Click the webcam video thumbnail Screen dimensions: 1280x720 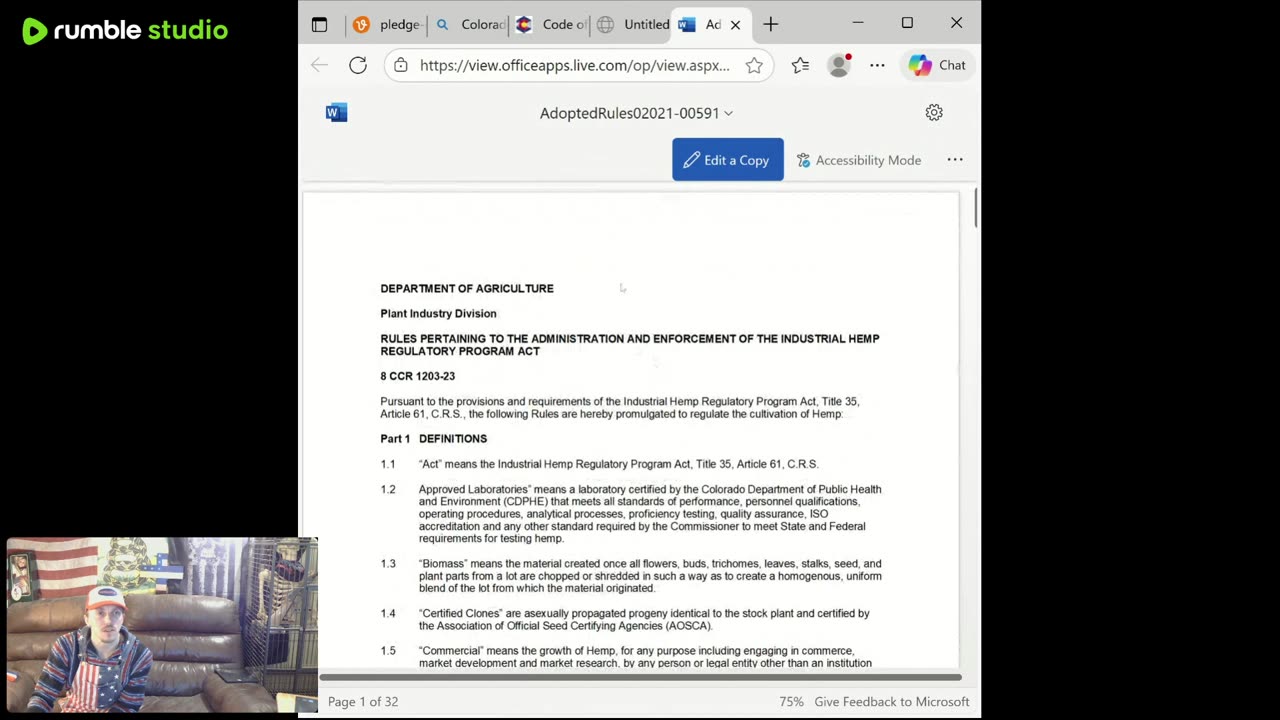[x=162, y=625]
